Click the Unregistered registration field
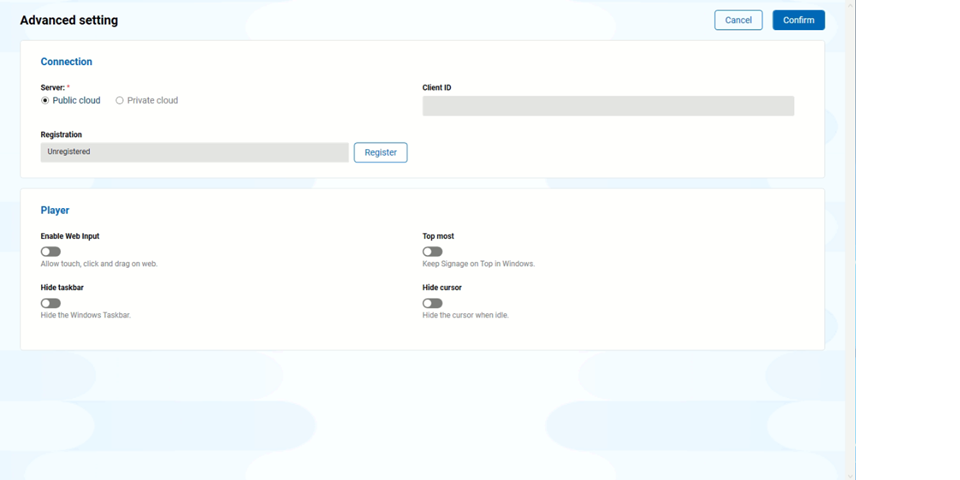The height and width of the screenshot is (480, 960). coord(195,152)
